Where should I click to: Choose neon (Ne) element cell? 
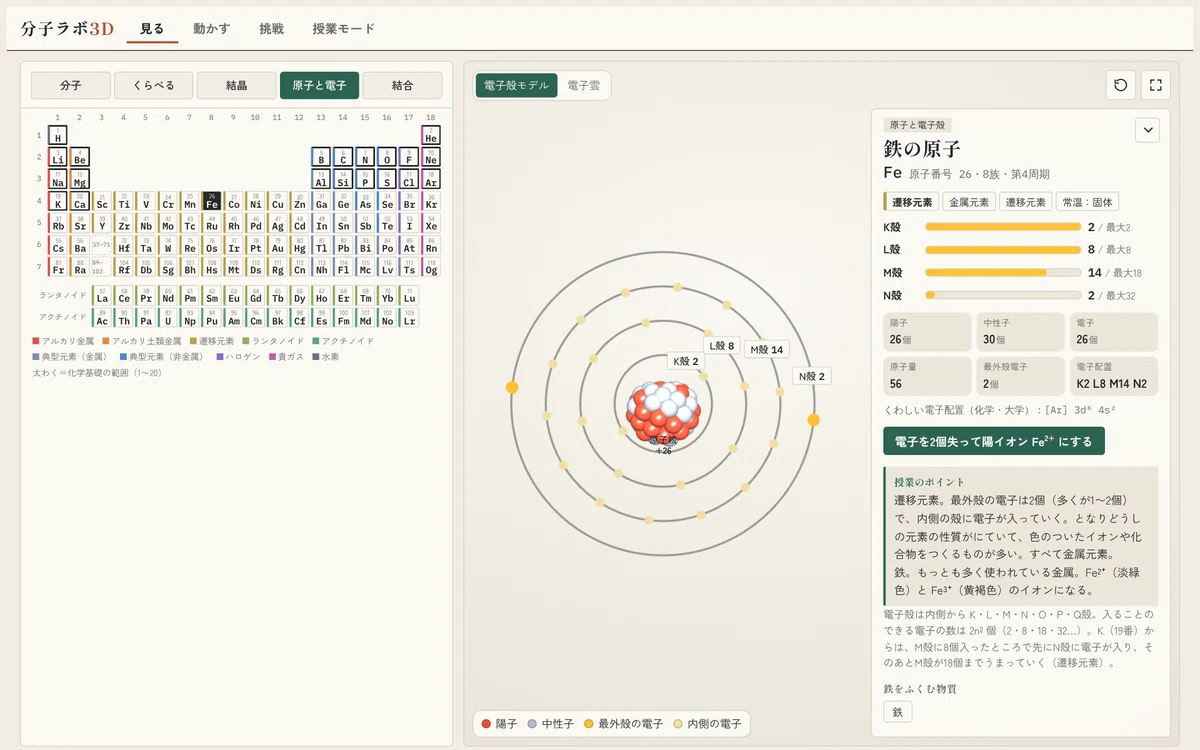coord(431,158)
